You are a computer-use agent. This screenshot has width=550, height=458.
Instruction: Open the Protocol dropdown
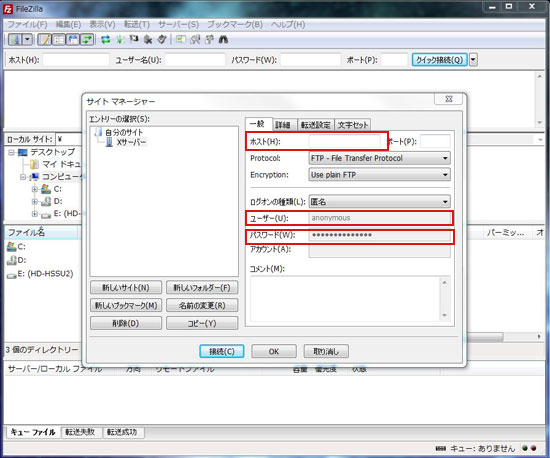(379, 158)
